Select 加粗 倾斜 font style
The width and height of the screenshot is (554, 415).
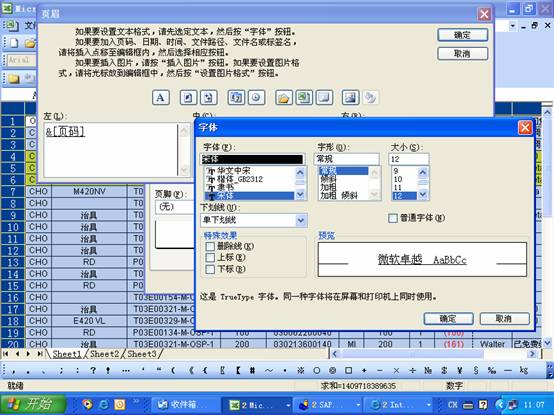pos(343,195)
